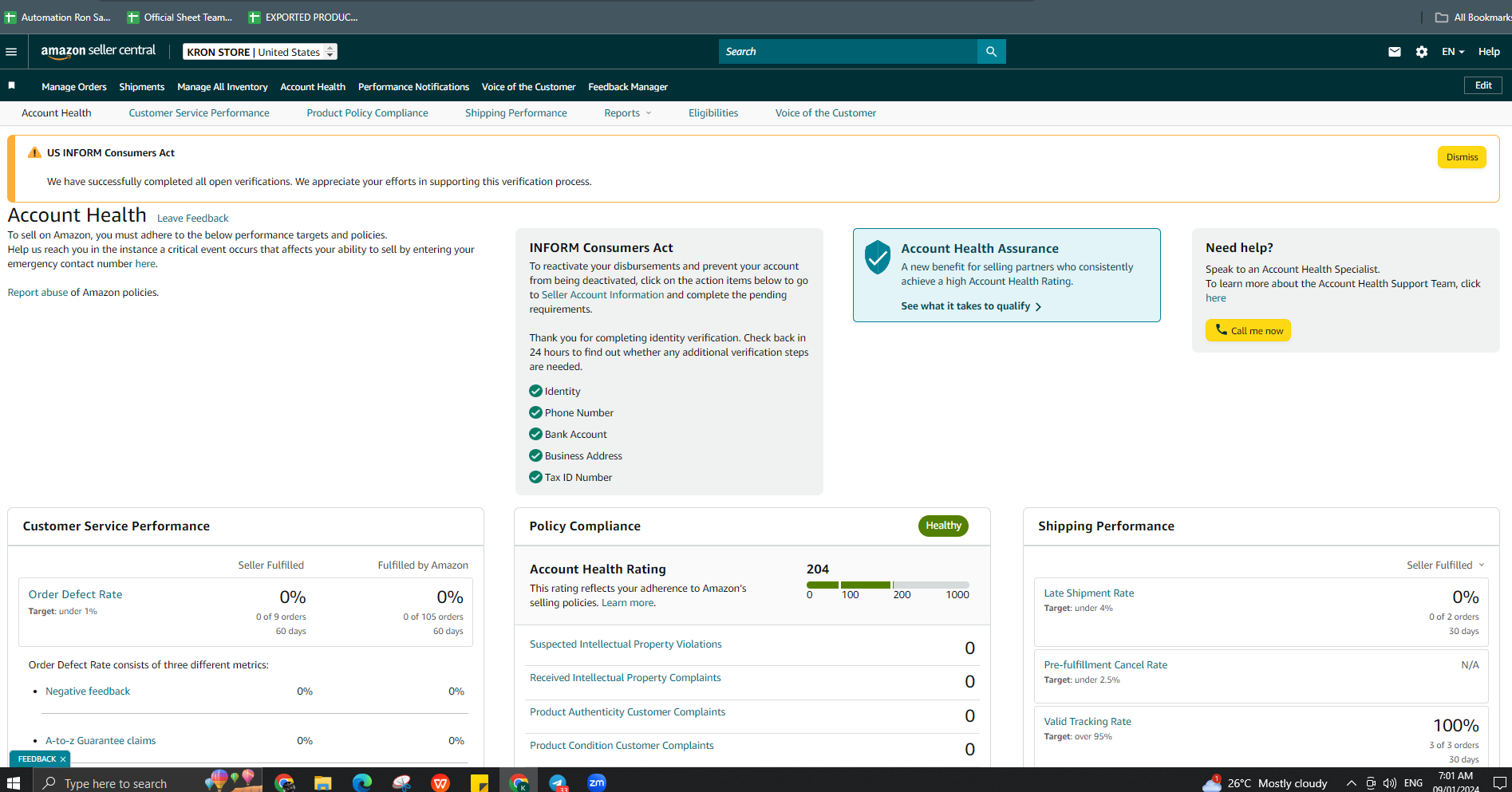The width and height of the screenshot is (1512, 792).
Task: Open File Explorer from the taskbar
Action: 322,782
